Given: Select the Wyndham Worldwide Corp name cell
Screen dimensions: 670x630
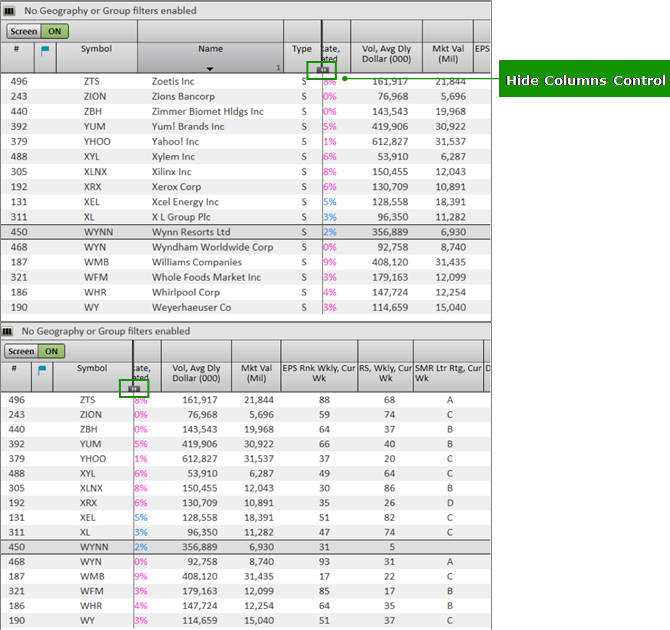Looking at the screenshot, I should tap(212, 247).
